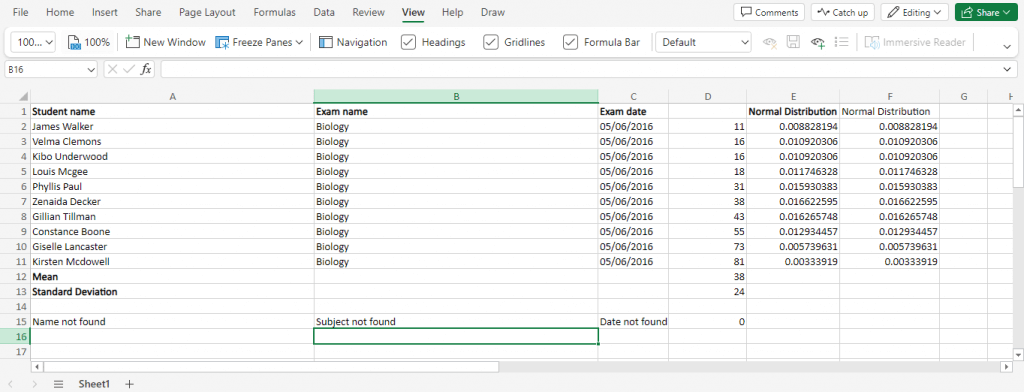
Task: Select column B header
Action: pos(456,97)
